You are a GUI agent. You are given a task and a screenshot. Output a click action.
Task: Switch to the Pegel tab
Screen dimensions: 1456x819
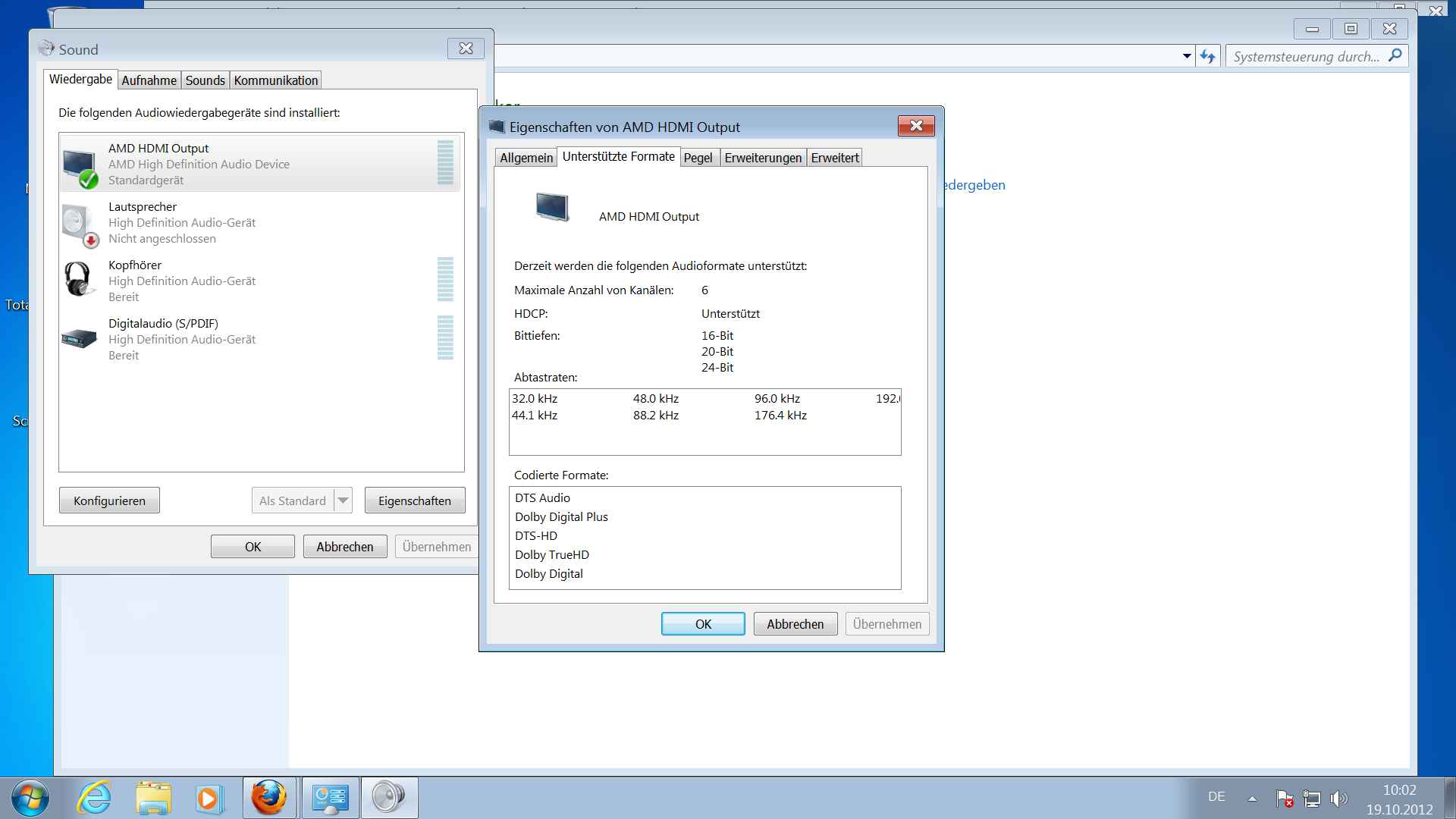pos(698,158)
